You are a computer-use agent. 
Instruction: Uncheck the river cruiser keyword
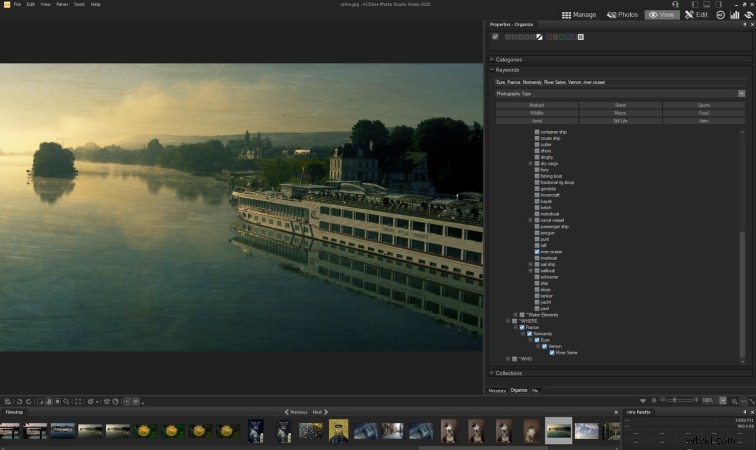(x=537, y=252)
